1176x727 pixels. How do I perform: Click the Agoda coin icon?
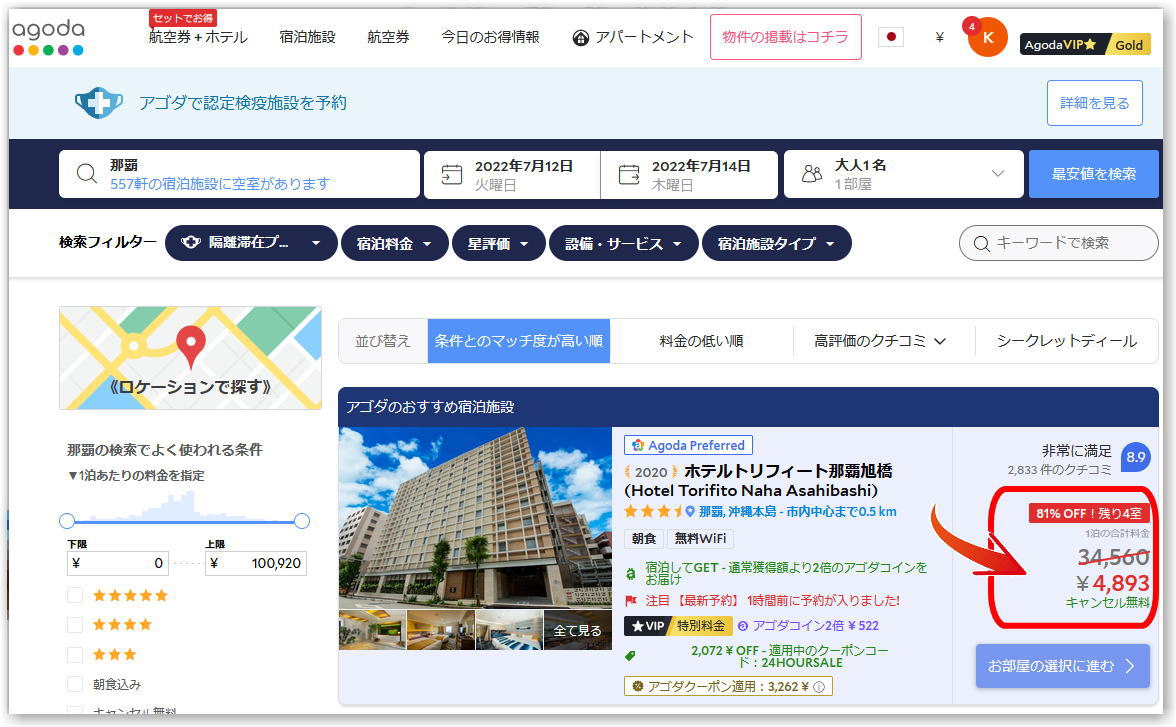[742, 626]
